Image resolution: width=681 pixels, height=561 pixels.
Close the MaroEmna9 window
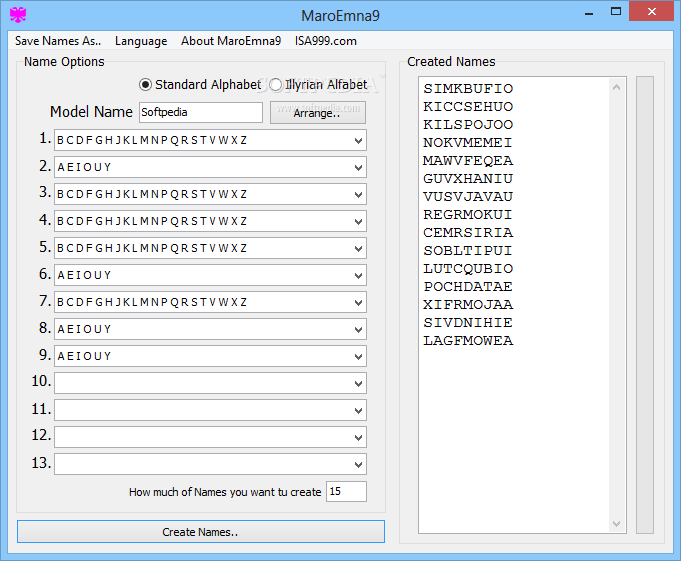pyautogui.click(x=651, y=12)
